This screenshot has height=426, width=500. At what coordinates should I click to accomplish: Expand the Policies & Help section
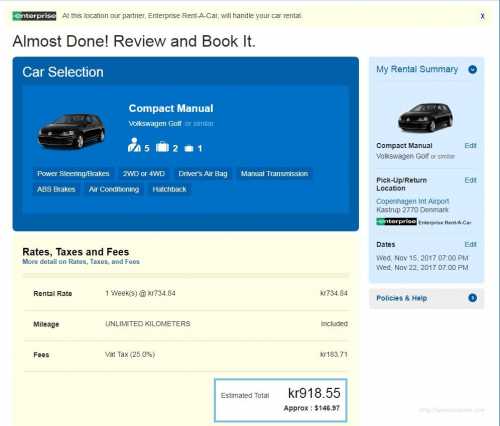pos(472,298)
